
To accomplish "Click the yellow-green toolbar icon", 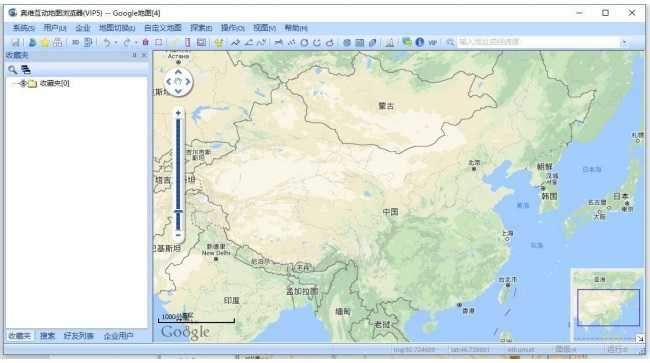I will click(218, 42).
